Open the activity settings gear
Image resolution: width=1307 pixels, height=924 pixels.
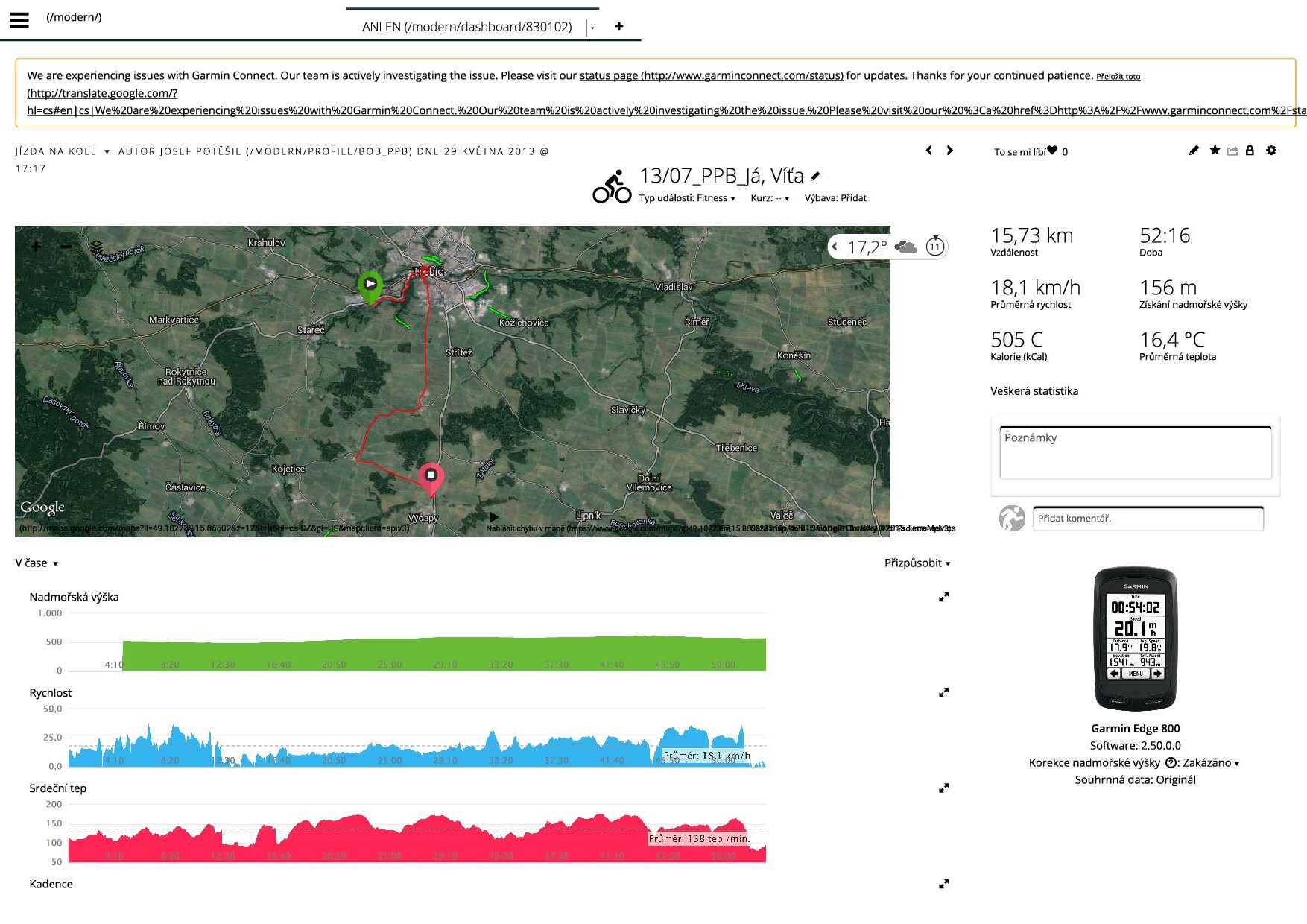pyautogui.click(x=1271, y=151)
